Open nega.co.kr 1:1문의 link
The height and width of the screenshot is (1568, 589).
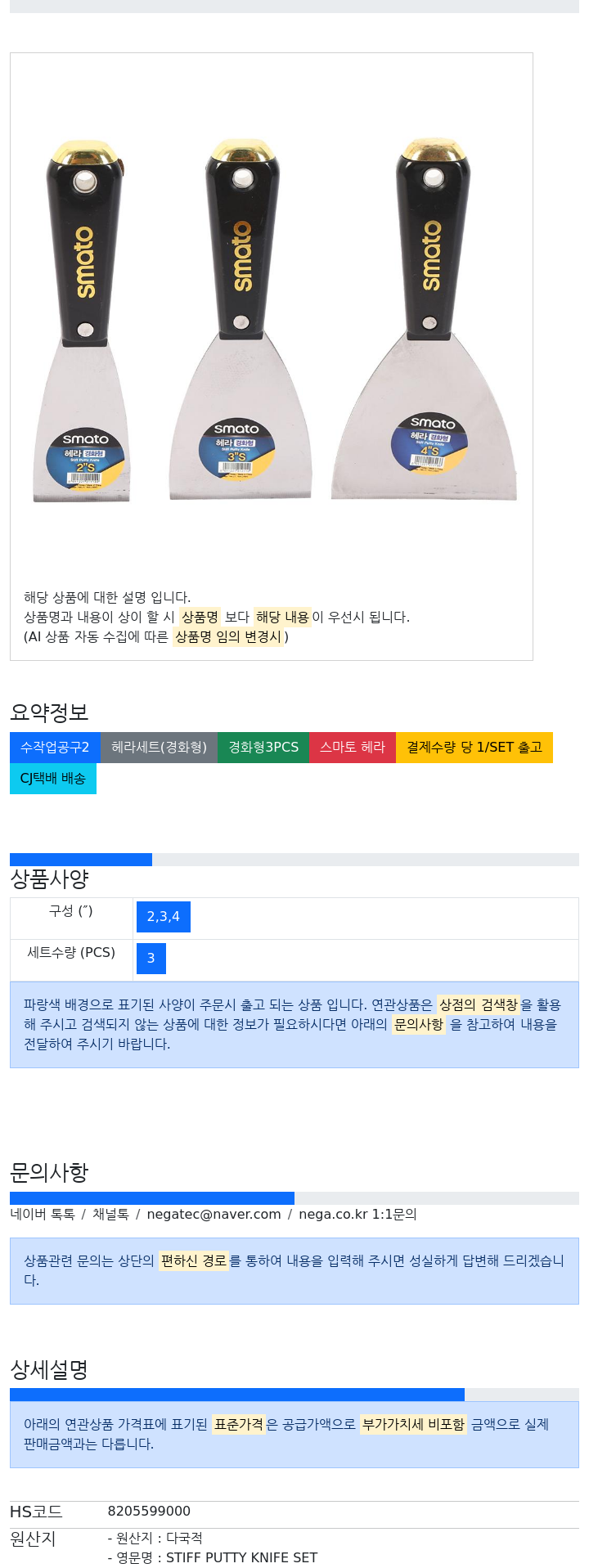357,1215
